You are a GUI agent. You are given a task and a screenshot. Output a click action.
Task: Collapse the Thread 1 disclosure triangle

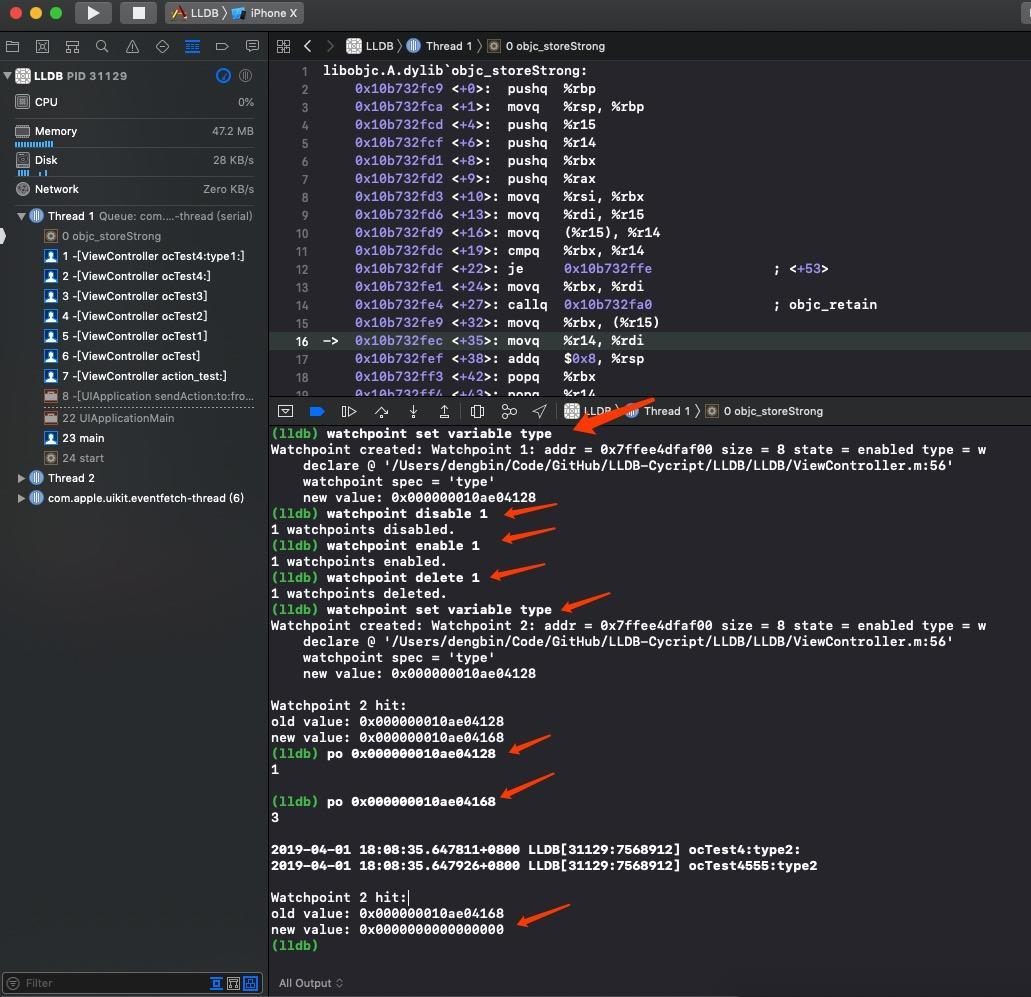point(21,216)
